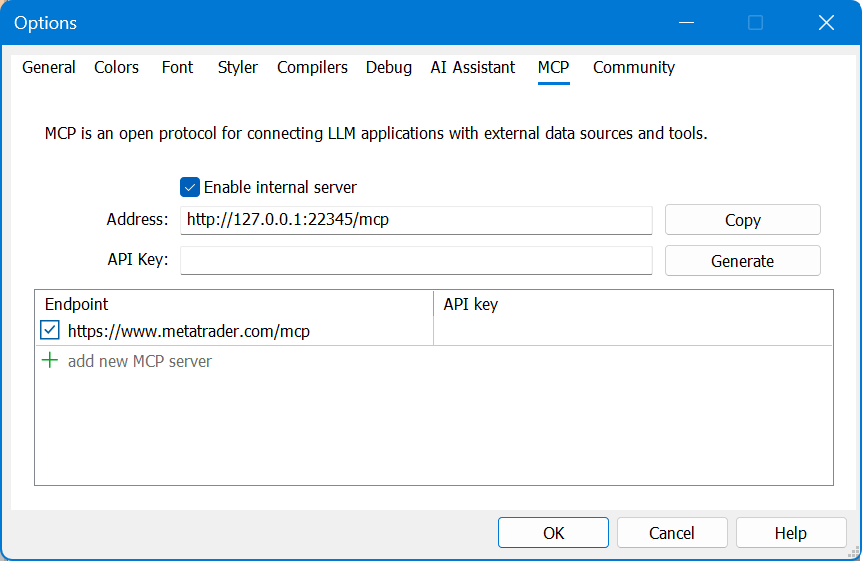Open Help for options
This screenshot has width=862, height=561.
pyautogui.click(x=791, y=532)
